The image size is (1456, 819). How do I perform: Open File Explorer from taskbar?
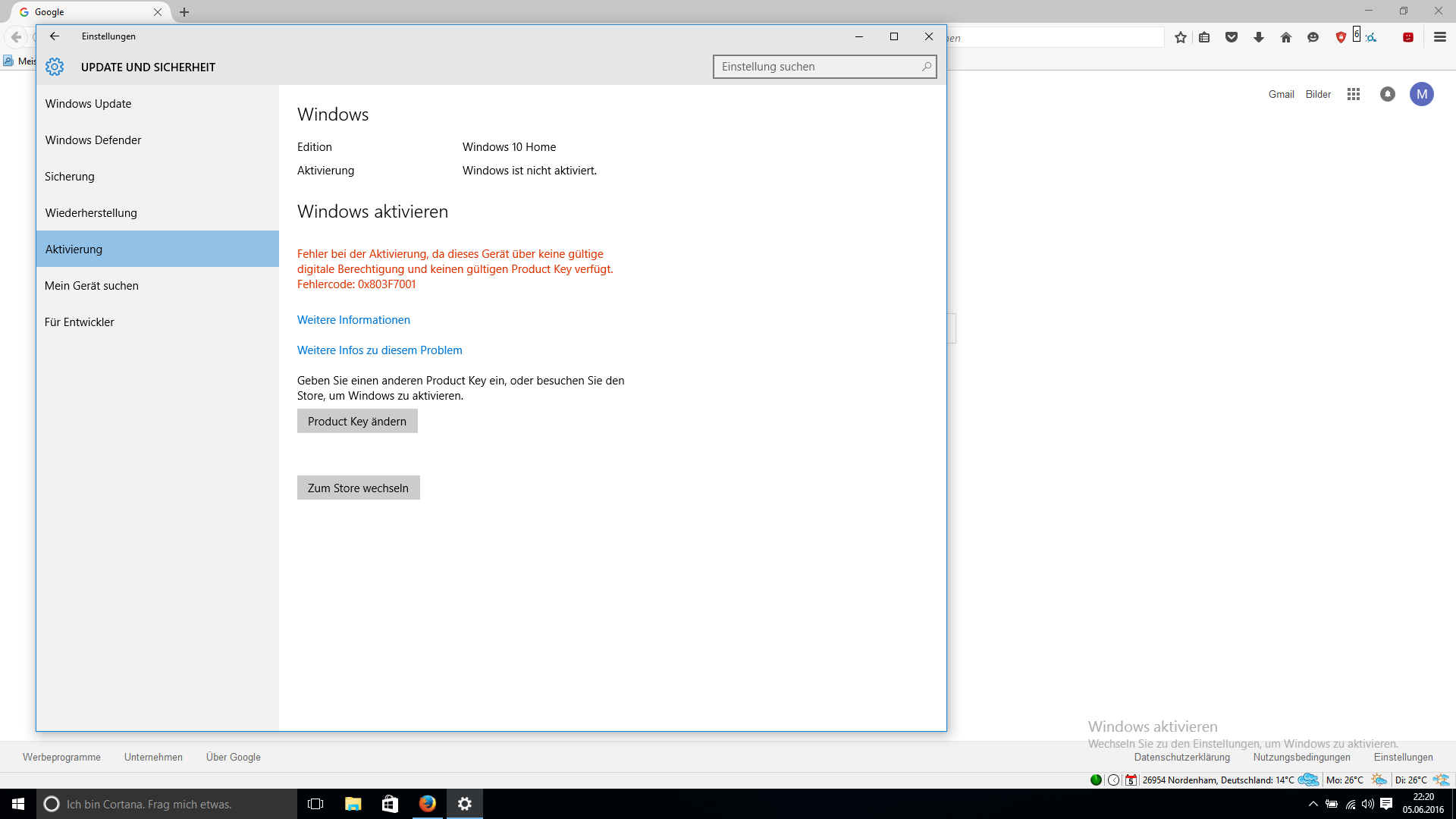pyautogui.click(x=353, y=804)
